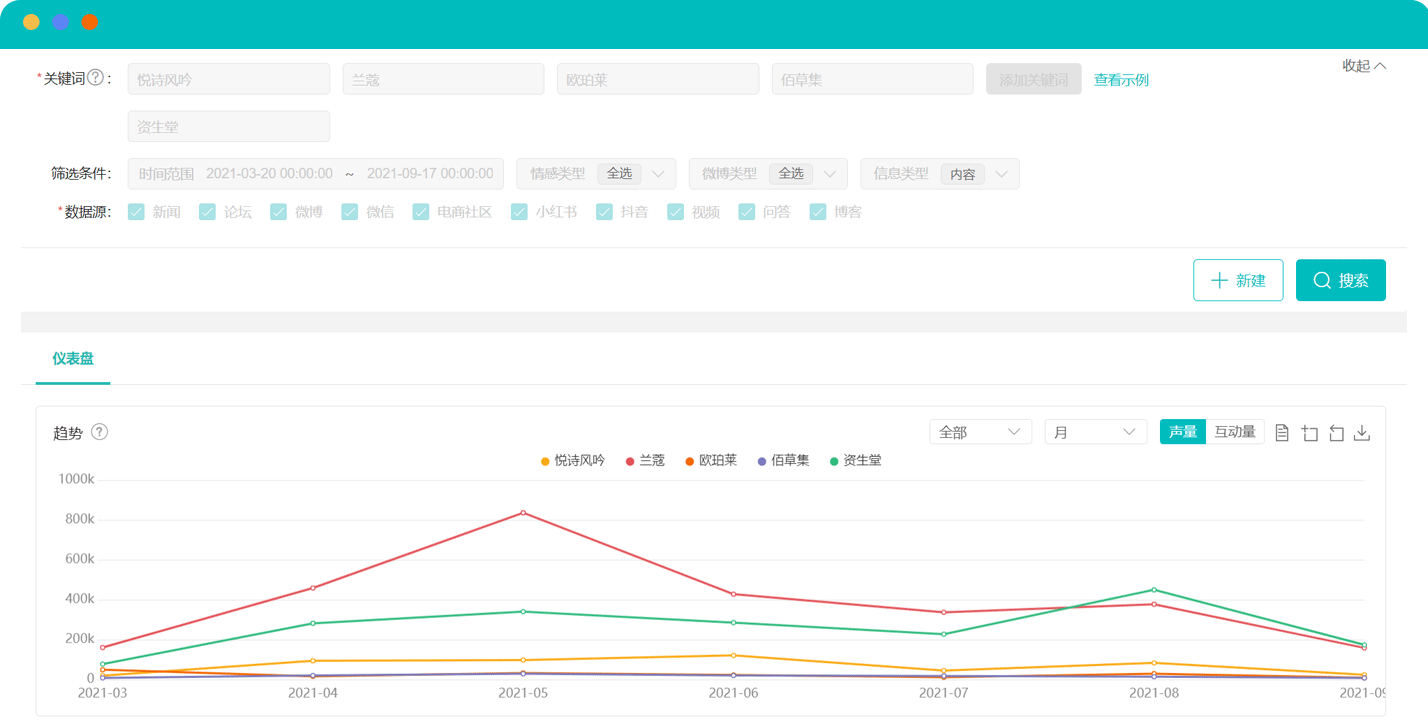Click the orange window control dot
This screenshot has width=1428, height=728.
[89, 22]
